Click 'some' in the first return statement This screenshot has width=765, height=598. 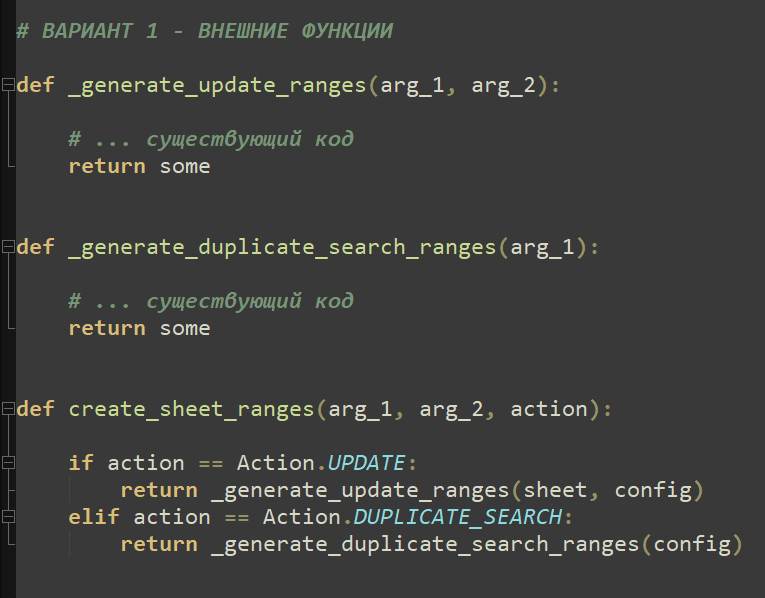click(185, 166)
